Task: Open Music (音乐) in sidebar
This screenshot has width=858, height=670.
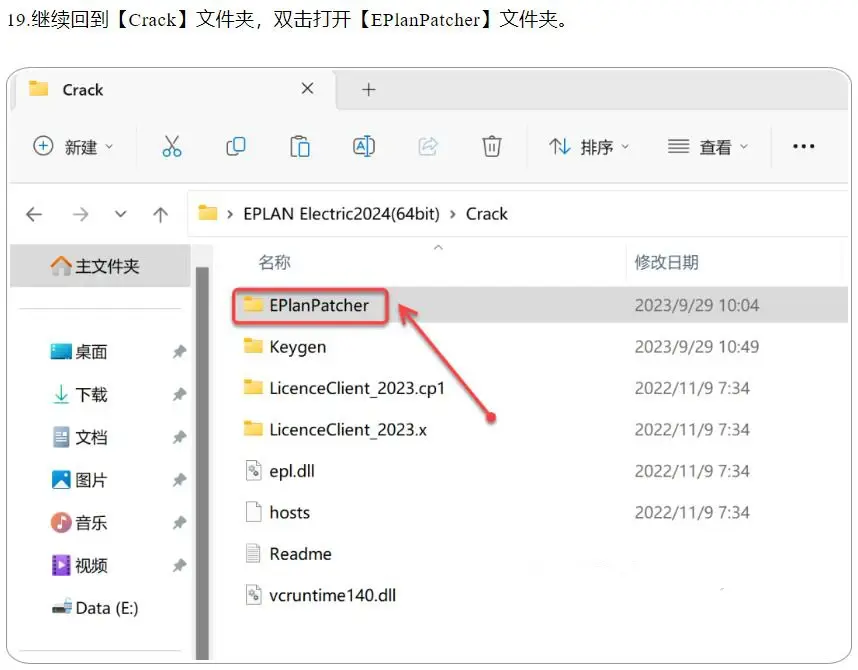Action: click(x=79, y=522)
